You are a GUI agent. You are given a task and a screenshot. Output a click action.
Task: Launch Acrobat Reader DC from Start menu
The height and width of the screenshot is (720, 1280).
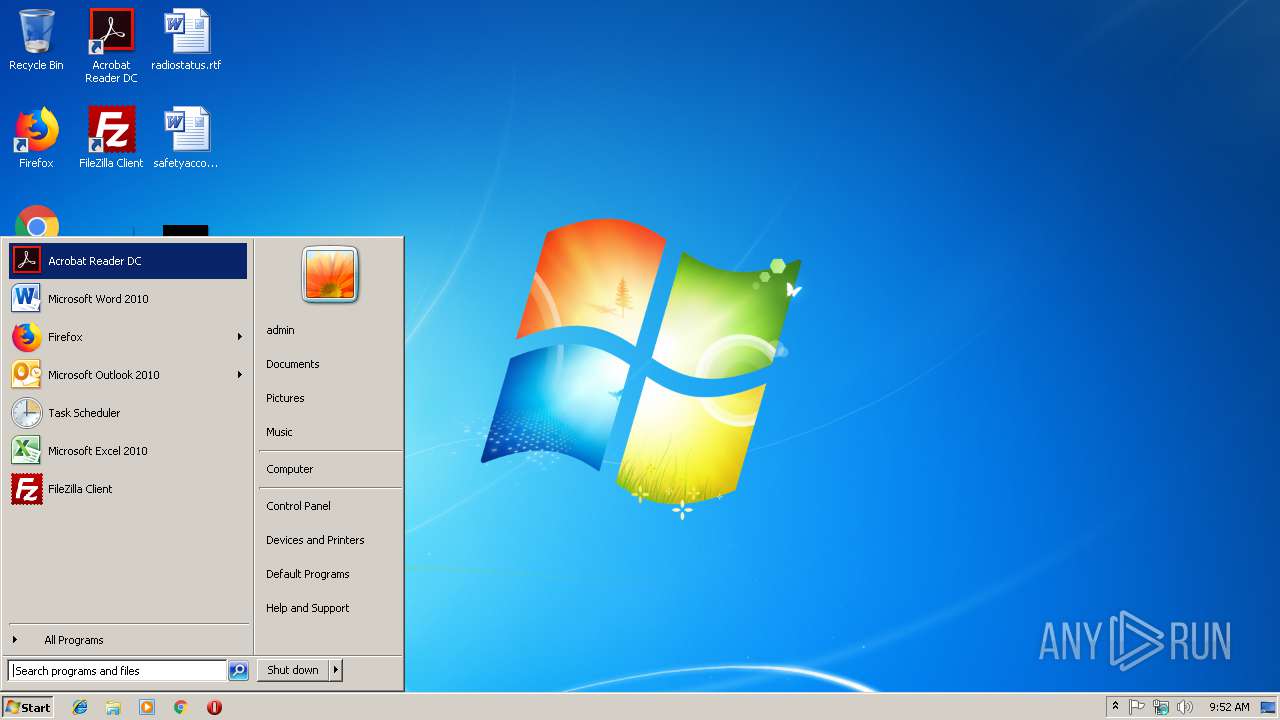[128, 261]
